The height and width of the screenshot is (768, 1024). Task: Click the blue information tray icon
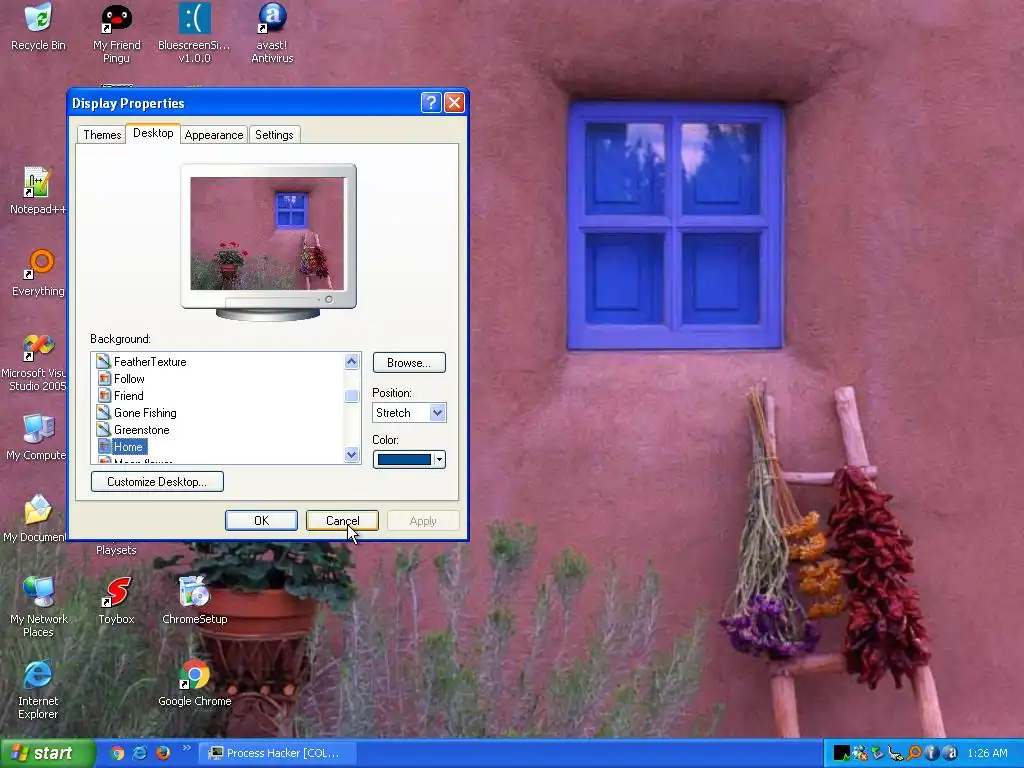pos(932,753)
